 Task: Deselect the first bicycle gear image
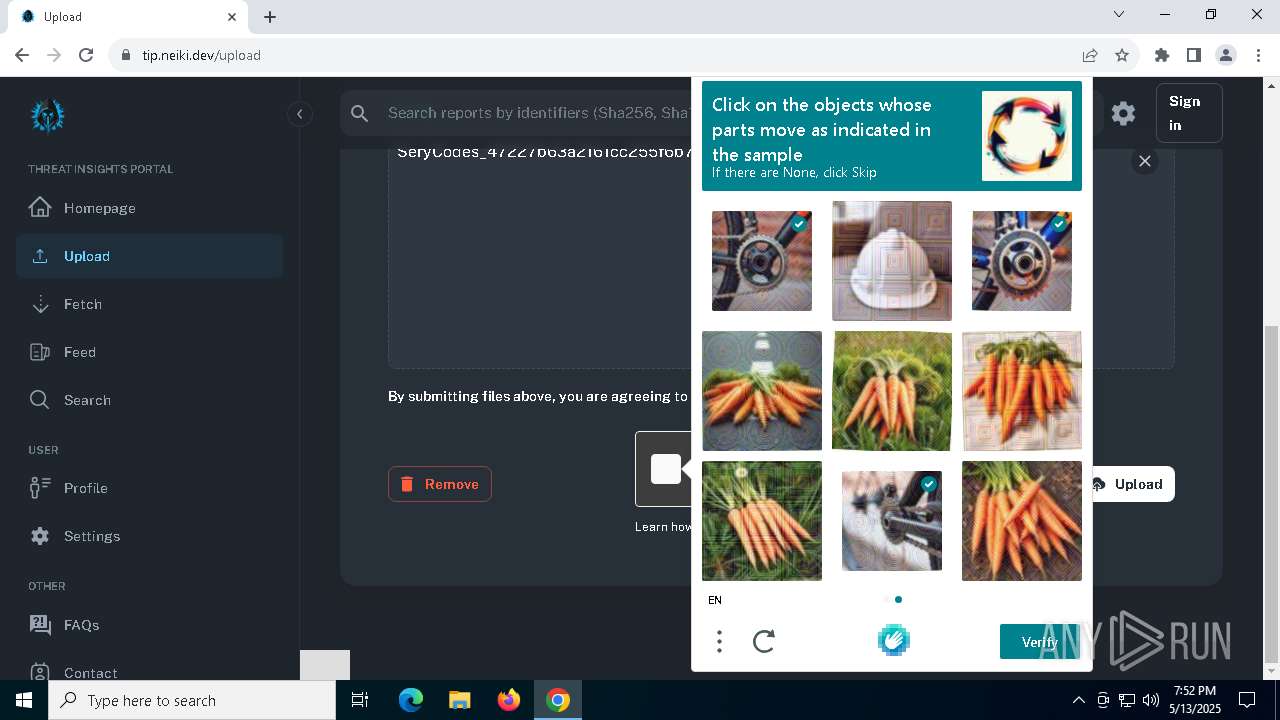click(762, 261)
